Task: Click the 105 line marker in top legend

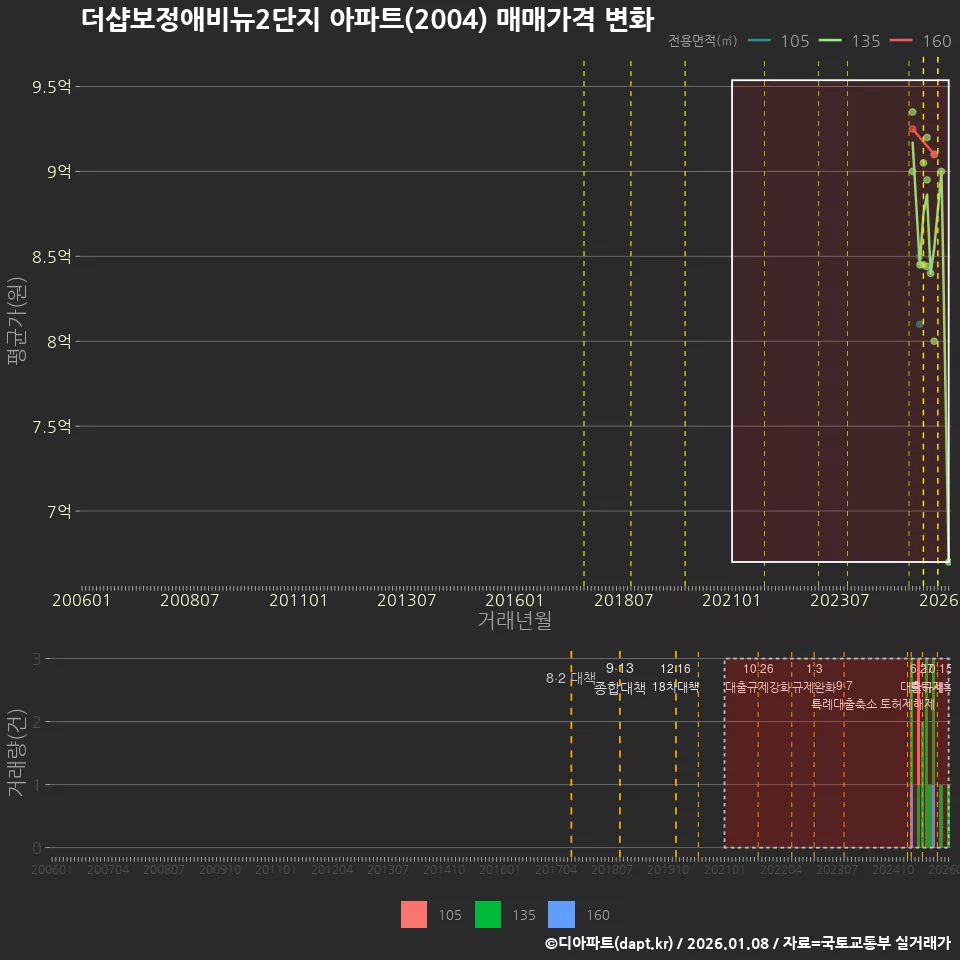Action: pos(760,41)
